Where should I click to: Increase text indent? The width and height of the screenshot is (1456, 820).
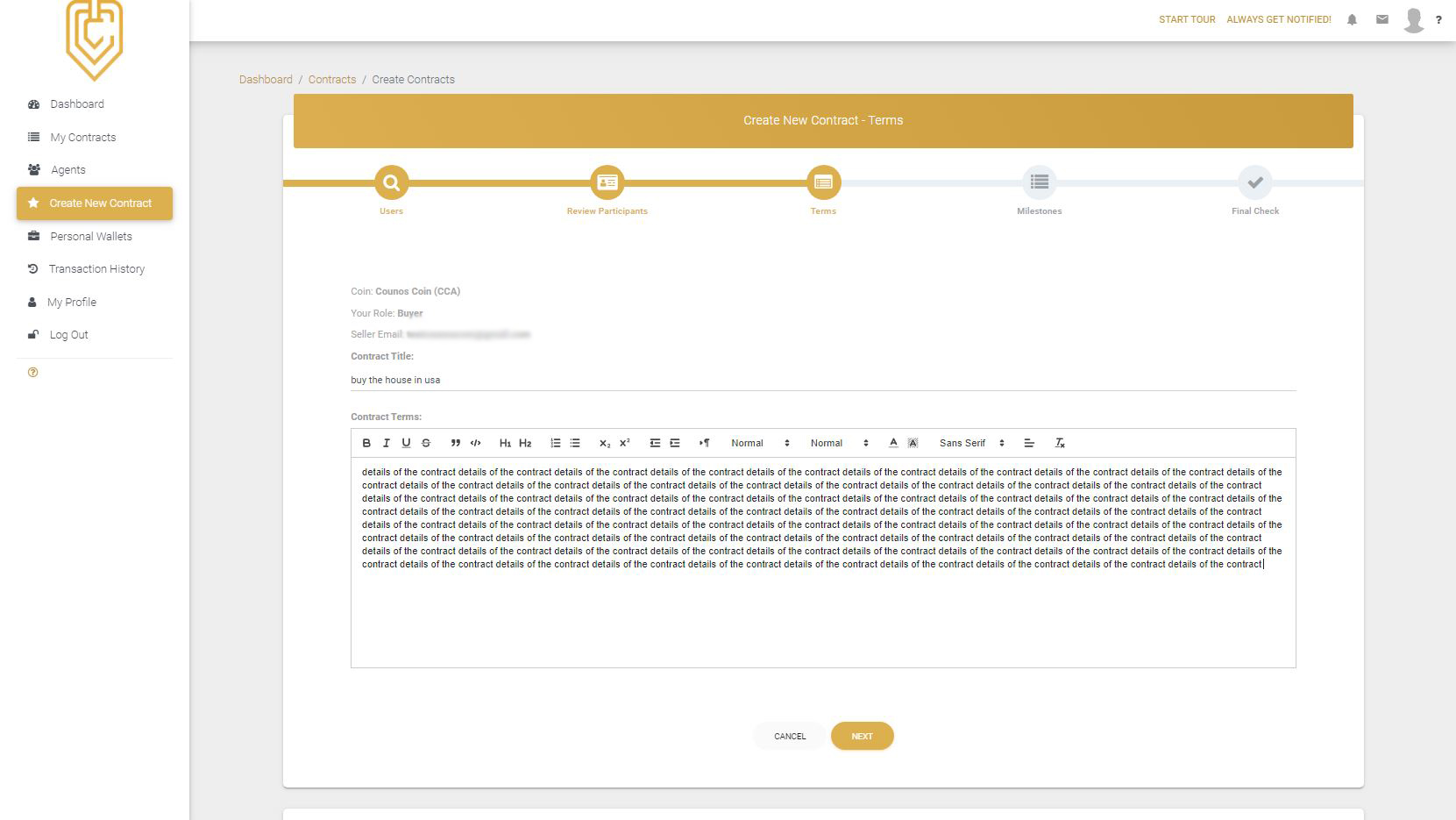pos(675,443)
